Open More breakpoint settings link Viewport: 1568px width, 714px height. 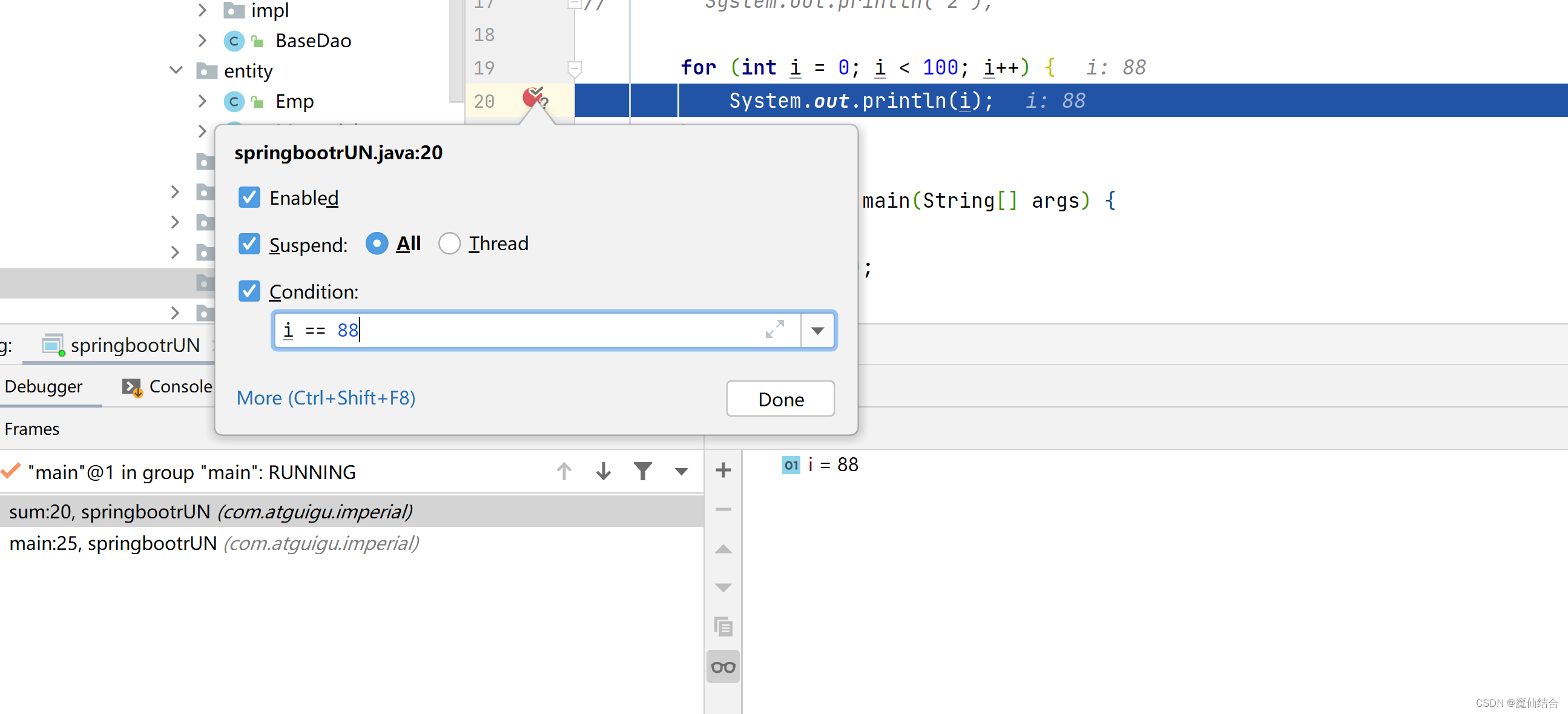[326, 398]
